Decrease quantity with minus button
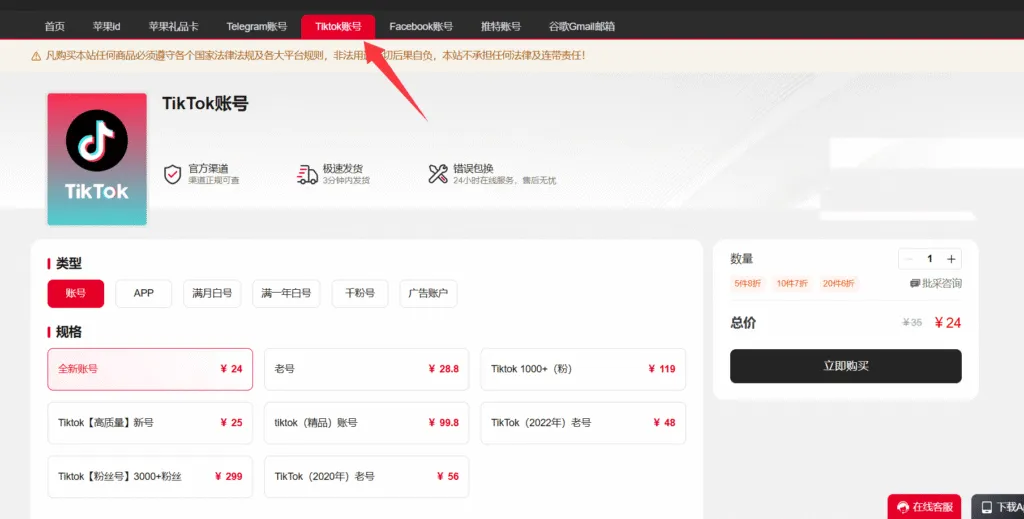Image resolution: width=1024 pixels, height=519 pixels. (908, 259)
